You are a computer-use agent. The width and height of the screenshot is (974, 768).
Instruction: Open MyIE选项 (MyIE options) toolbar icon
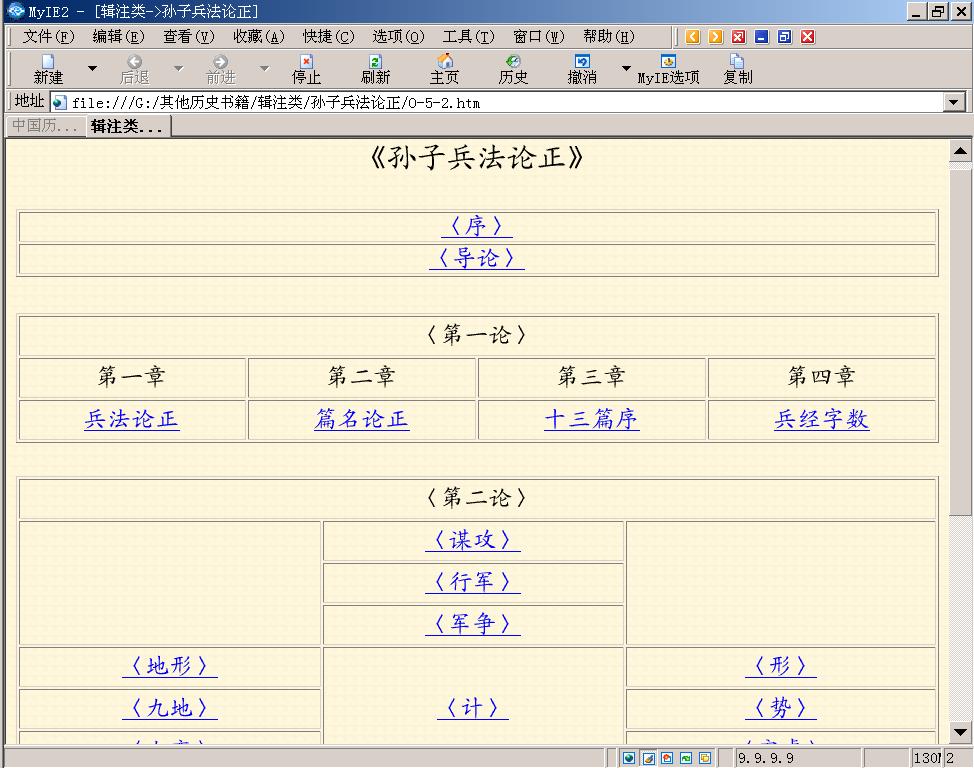668,68
